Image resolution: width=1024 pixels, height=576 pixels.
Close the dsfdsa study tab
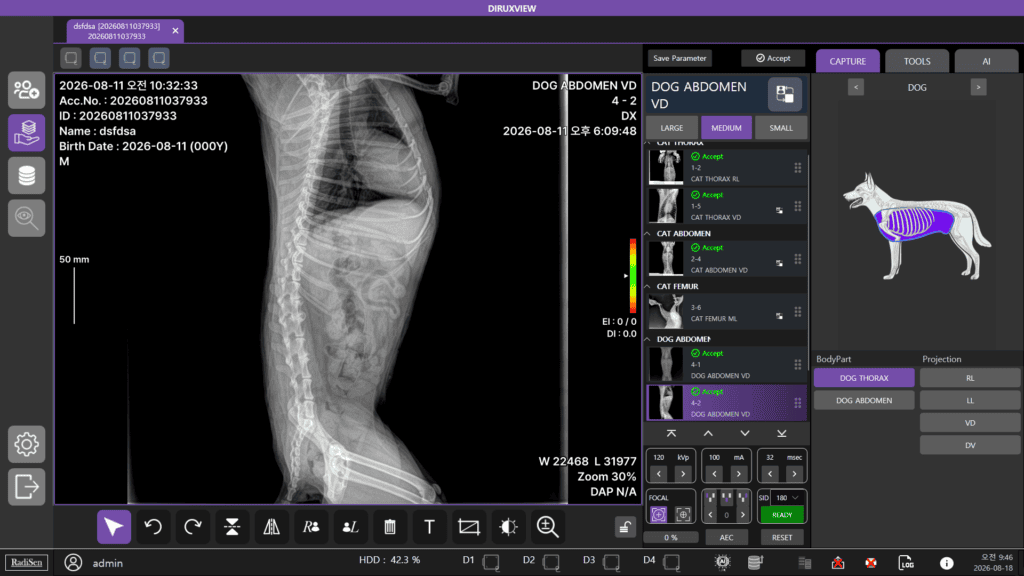tap(175, 31)
